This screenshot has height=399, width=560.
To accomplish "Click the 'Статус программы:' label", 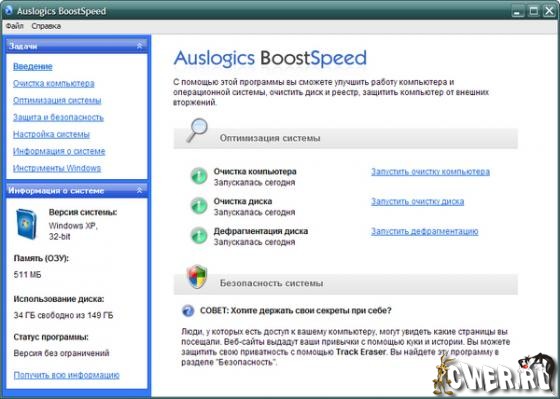I will click(x=51, y=337).
